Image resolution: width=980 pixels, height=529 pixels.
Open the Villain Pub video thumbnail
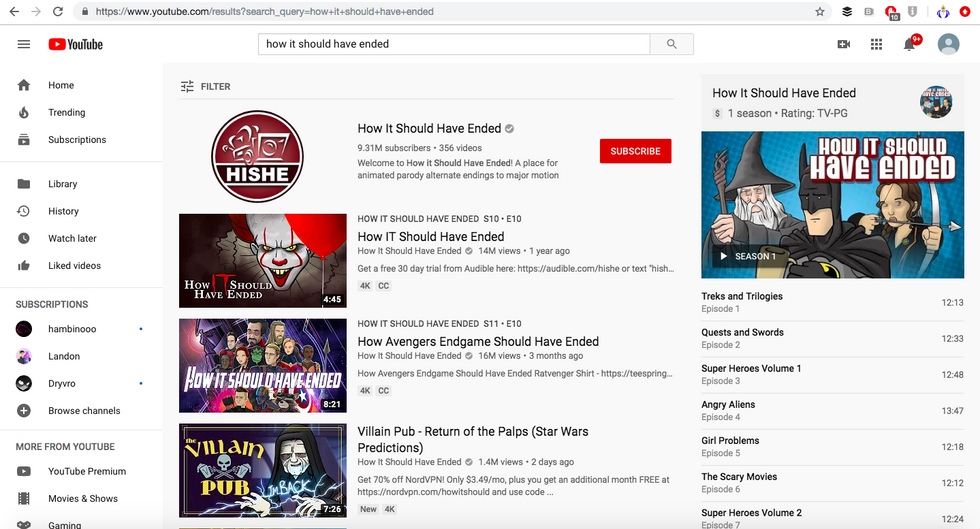pyautogui.click(x=262, y=470)
